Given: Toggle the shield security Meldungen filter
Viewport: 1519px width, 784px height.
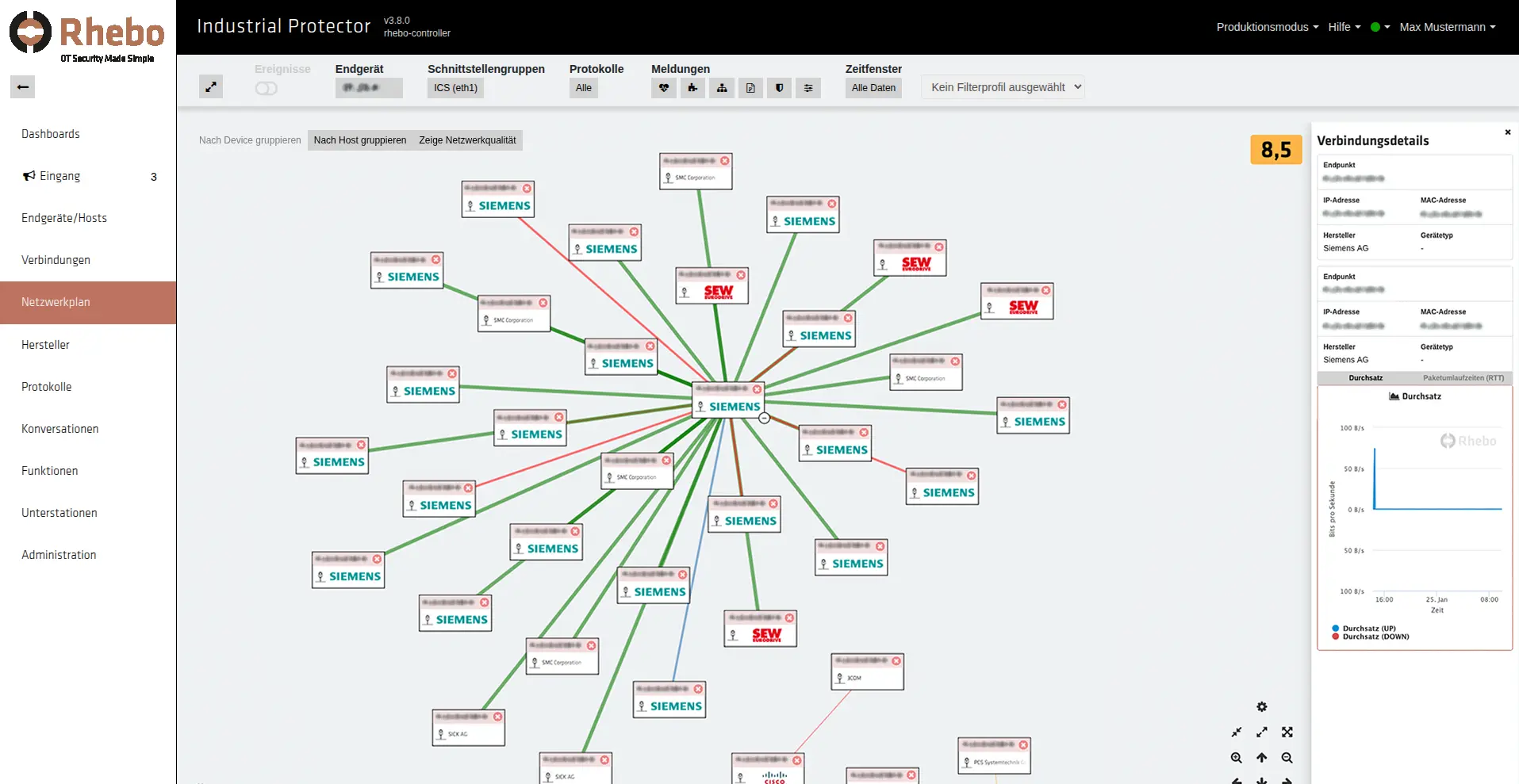Looking at the screenshot, I should pyautogui.click(x=780, y=88).
